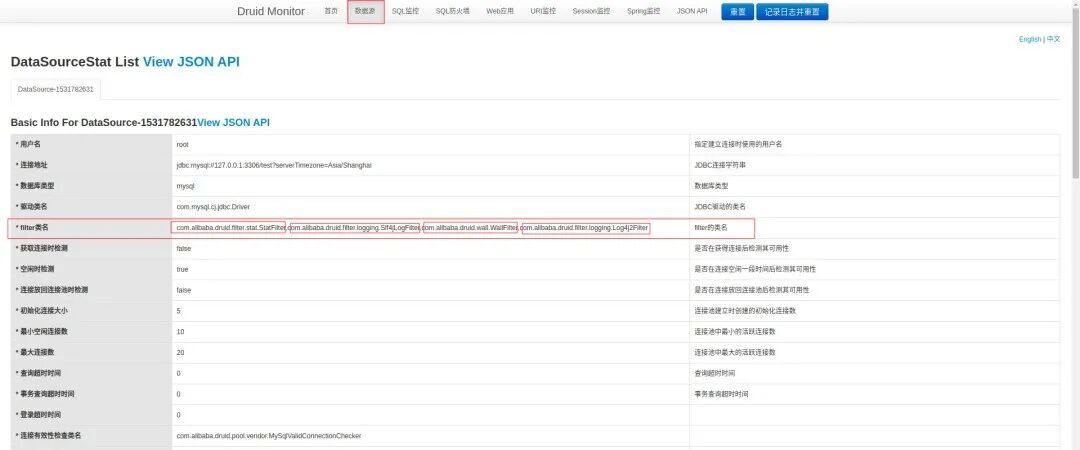Click the Druid Monitor brand title
The height and width of the screenshot is (450, 1080).
[x=271, y=12]
